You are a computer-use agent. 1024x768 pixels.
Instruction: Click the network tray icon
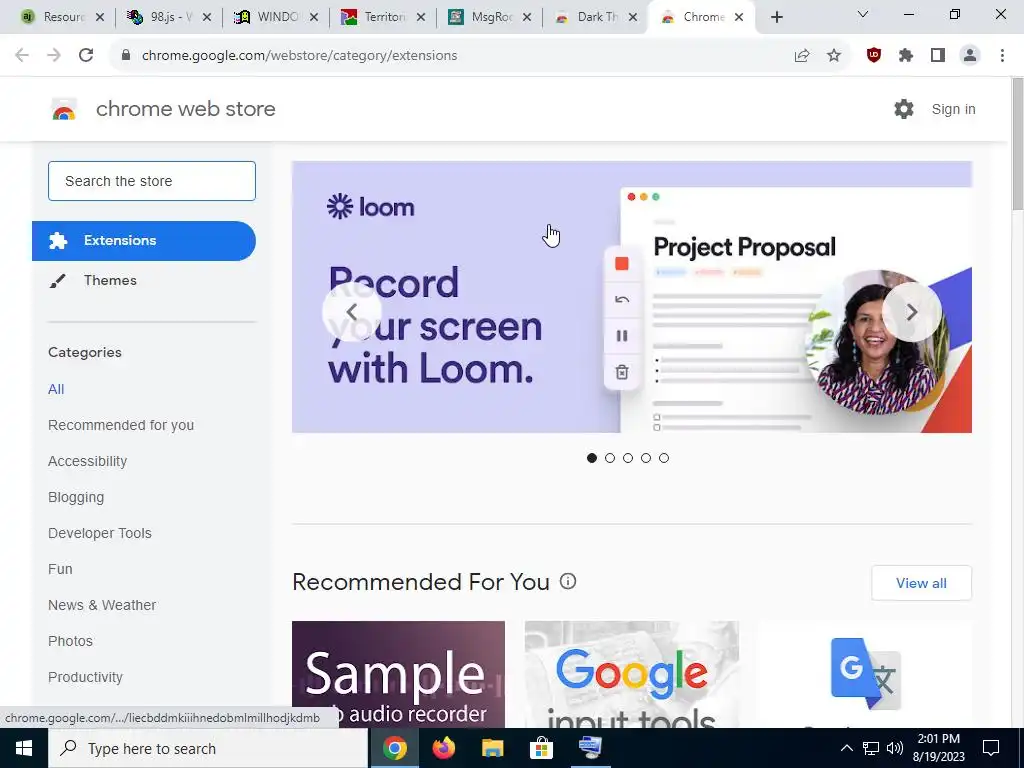click(871, 748)
